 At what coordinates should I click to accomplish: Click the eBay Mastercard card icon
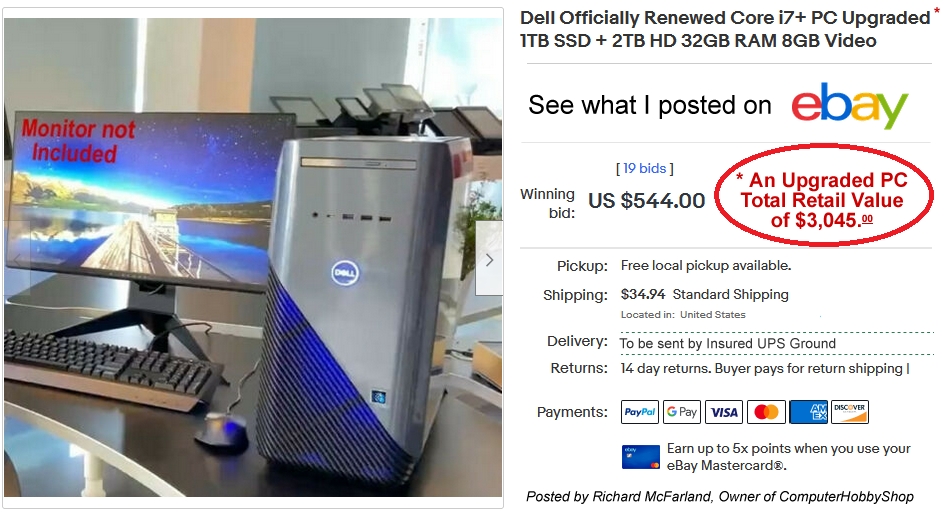point(641,457)
